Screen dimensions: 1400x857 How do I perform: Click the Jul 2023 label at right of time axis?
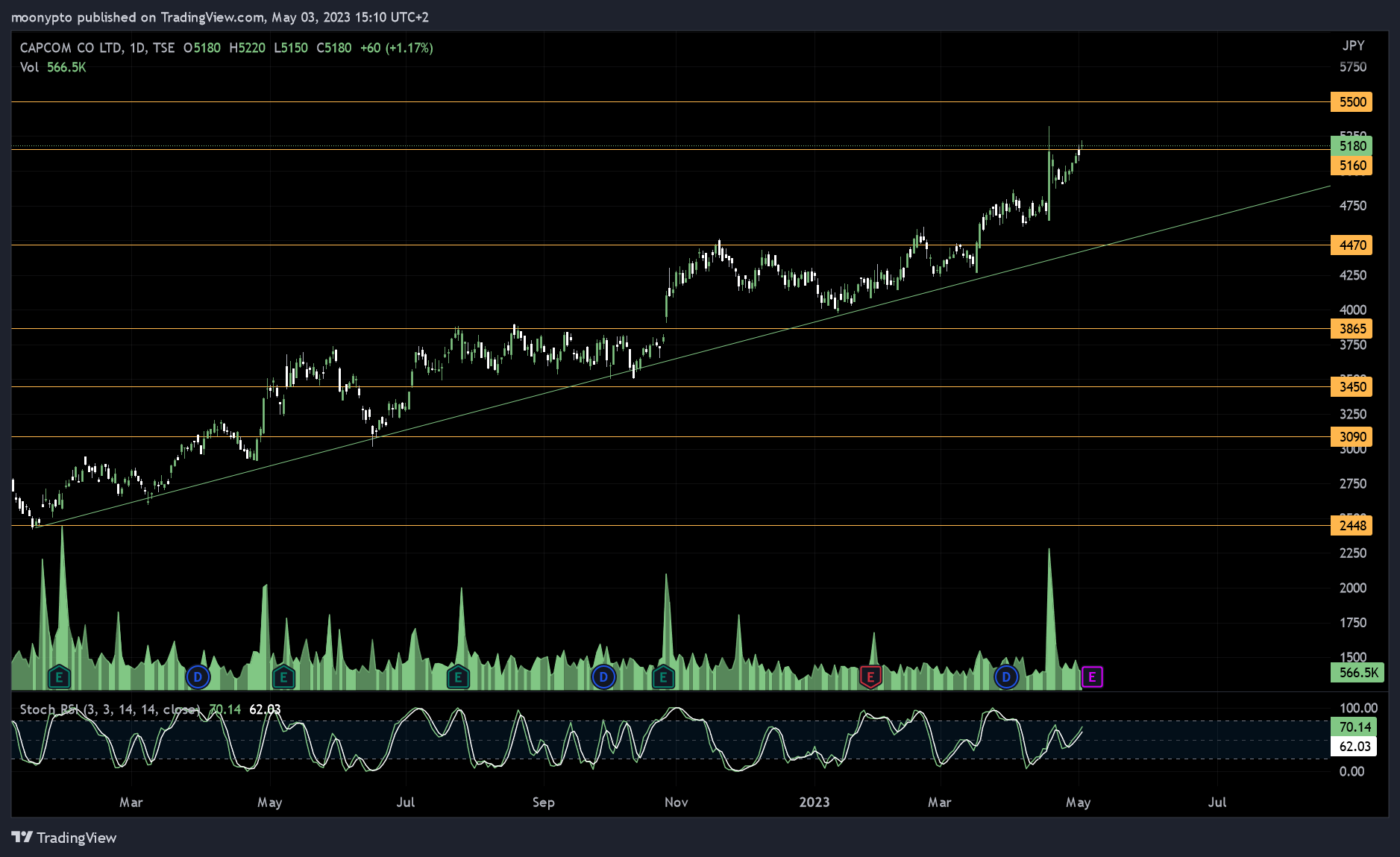pos(1217,802)
